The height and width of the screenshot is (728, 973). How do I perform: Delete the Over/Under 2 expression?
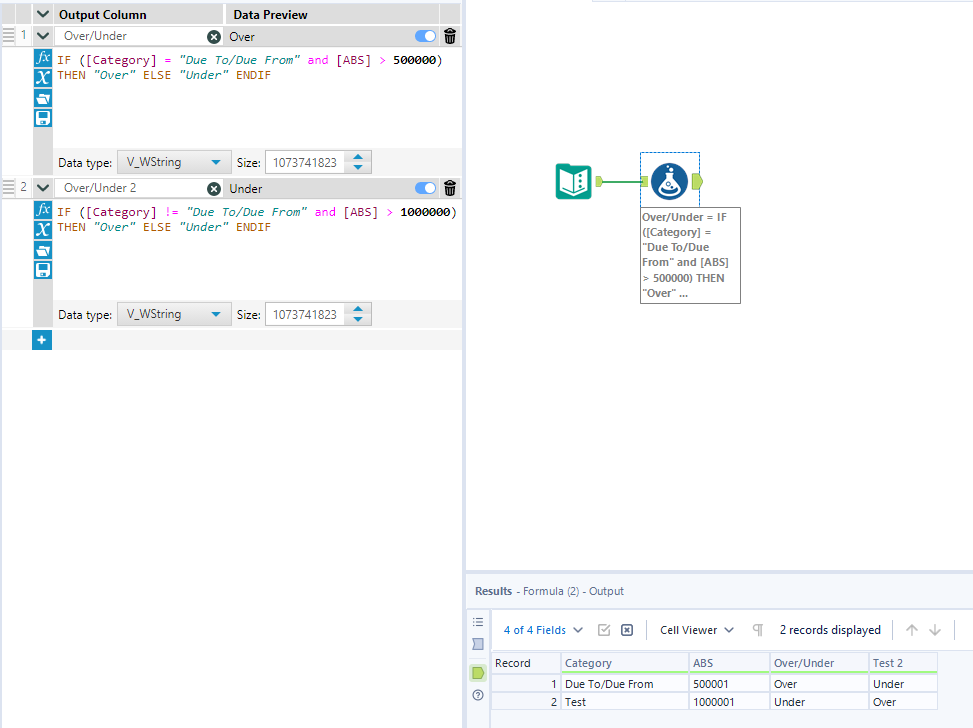pos(450,187)
